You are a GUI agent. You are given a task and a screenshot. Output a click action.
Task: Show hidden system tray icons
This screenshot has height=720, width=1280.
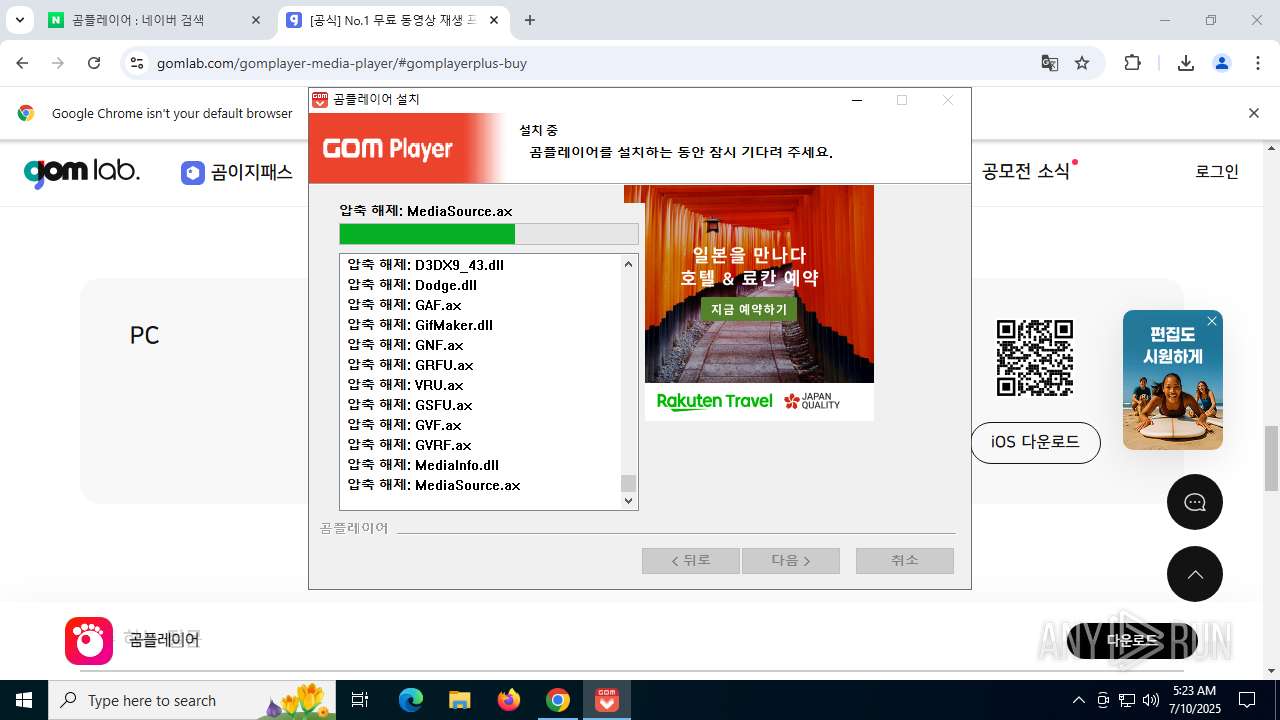1078,700
